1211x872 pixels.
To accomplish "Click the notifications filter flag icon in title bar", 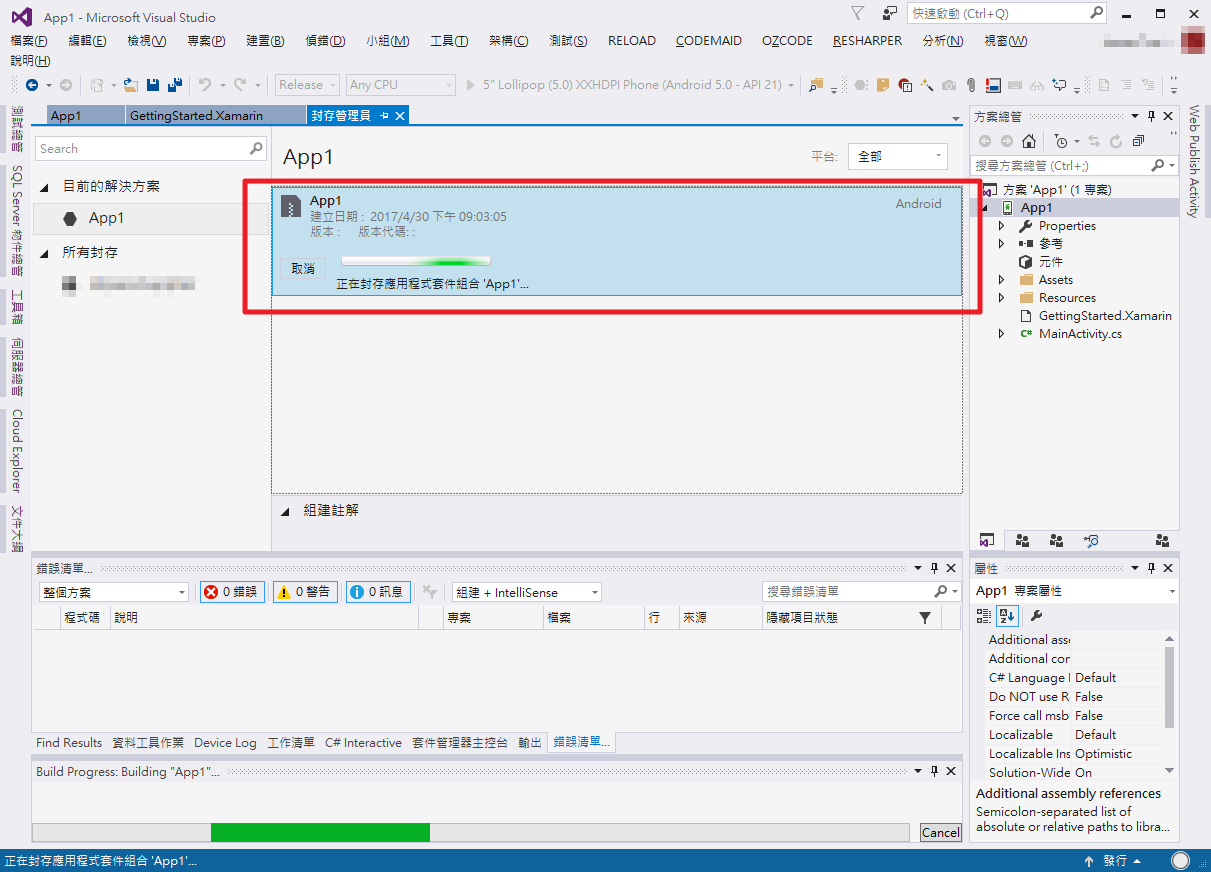I will coord(858,13).
